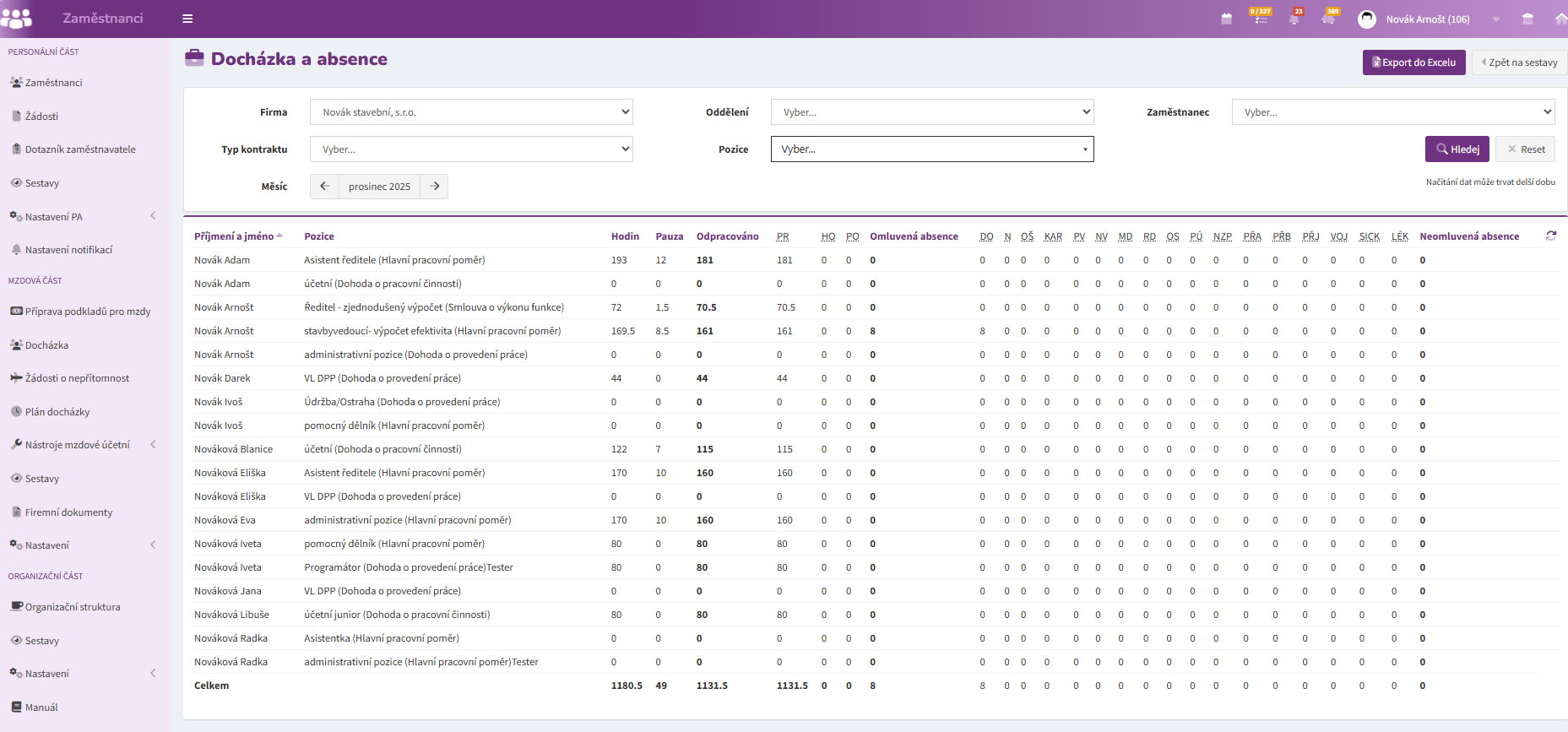Open Plán docházky sidebar item
Viewport: 1568px width, 732px height.
pyautogui.click(x=57, y=412)
